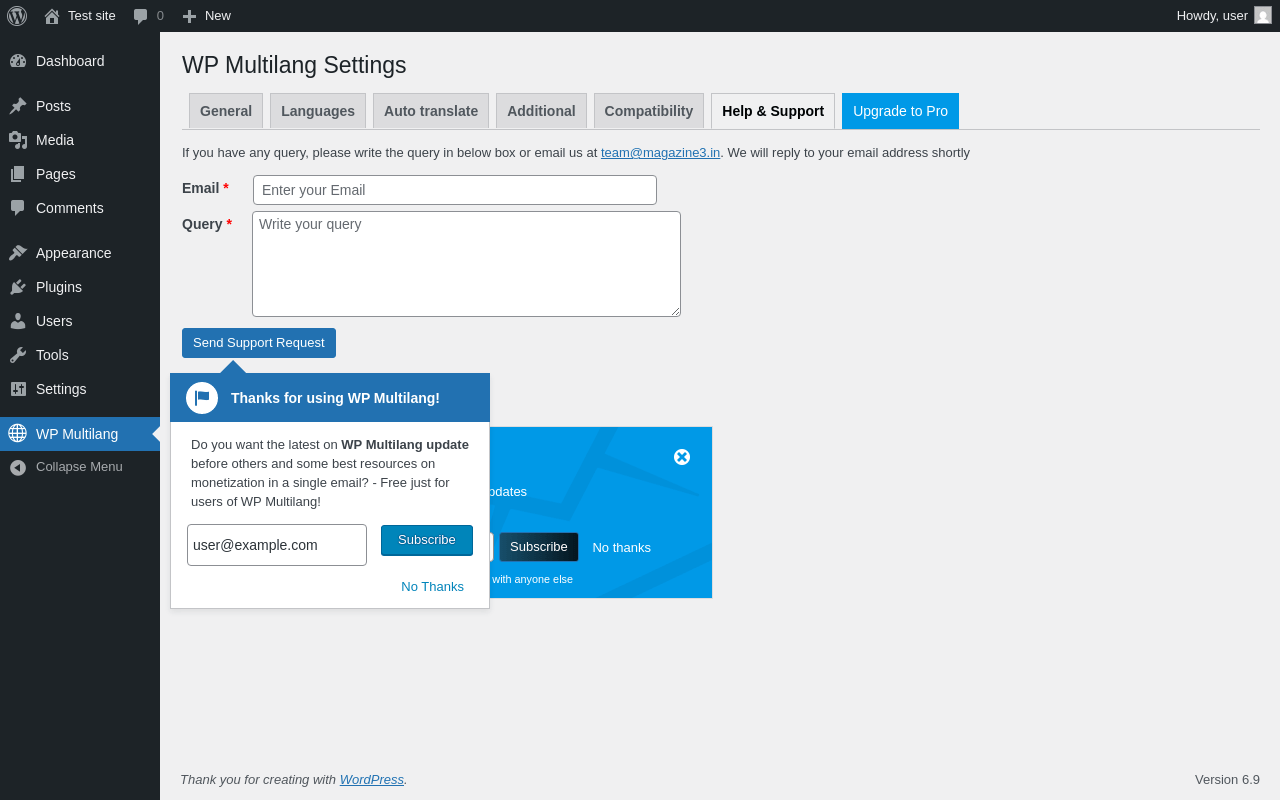Click Send Support Request button

tap(259, 343)
